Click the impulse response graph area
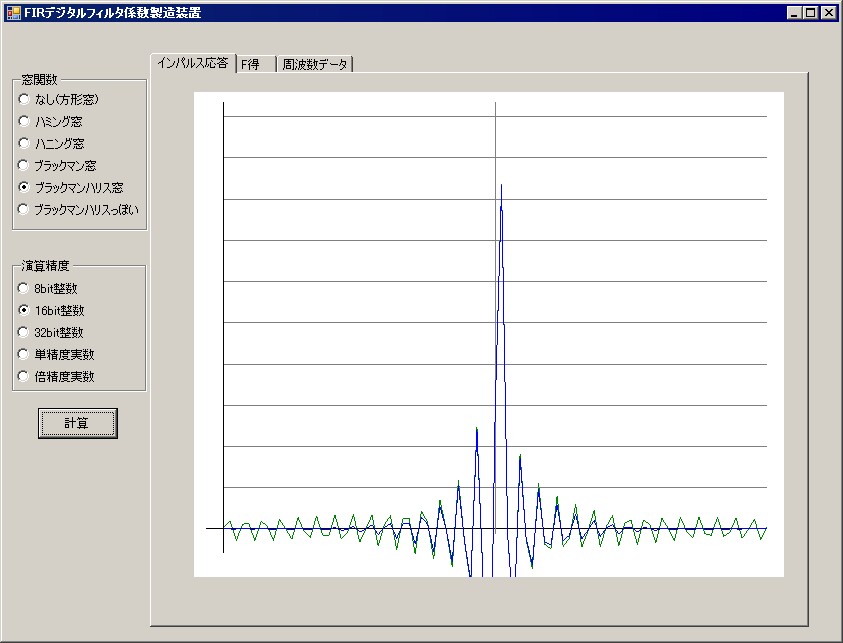843x643 pixels. coord(489,334)
